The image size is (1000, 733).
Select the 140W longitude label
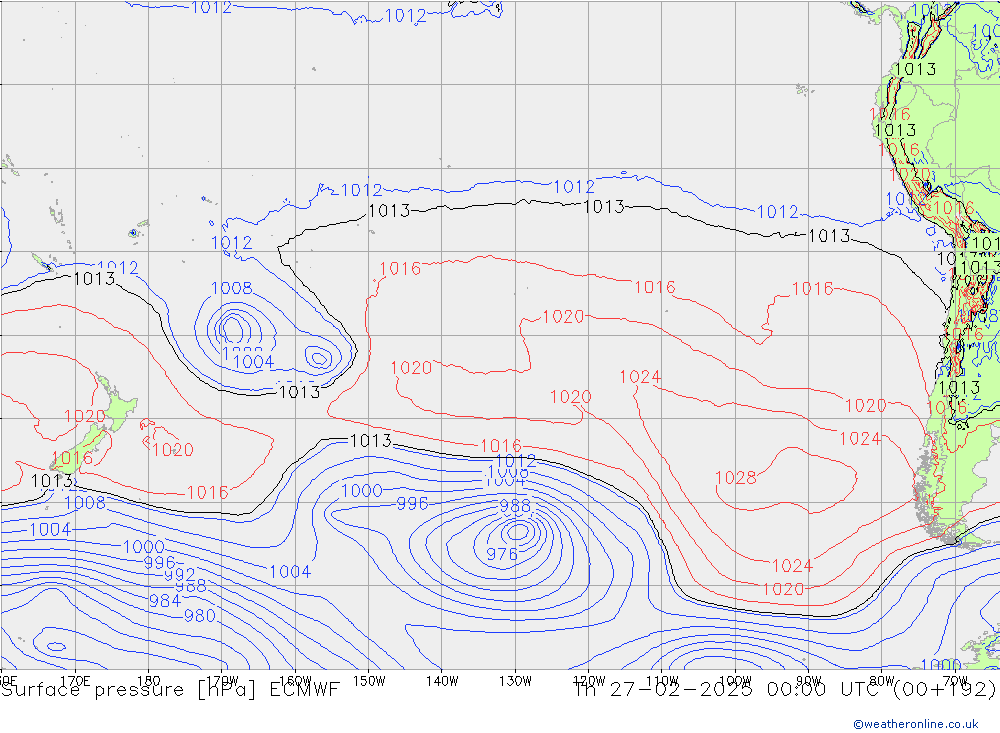pyautogui.click(x=442, y=681)
